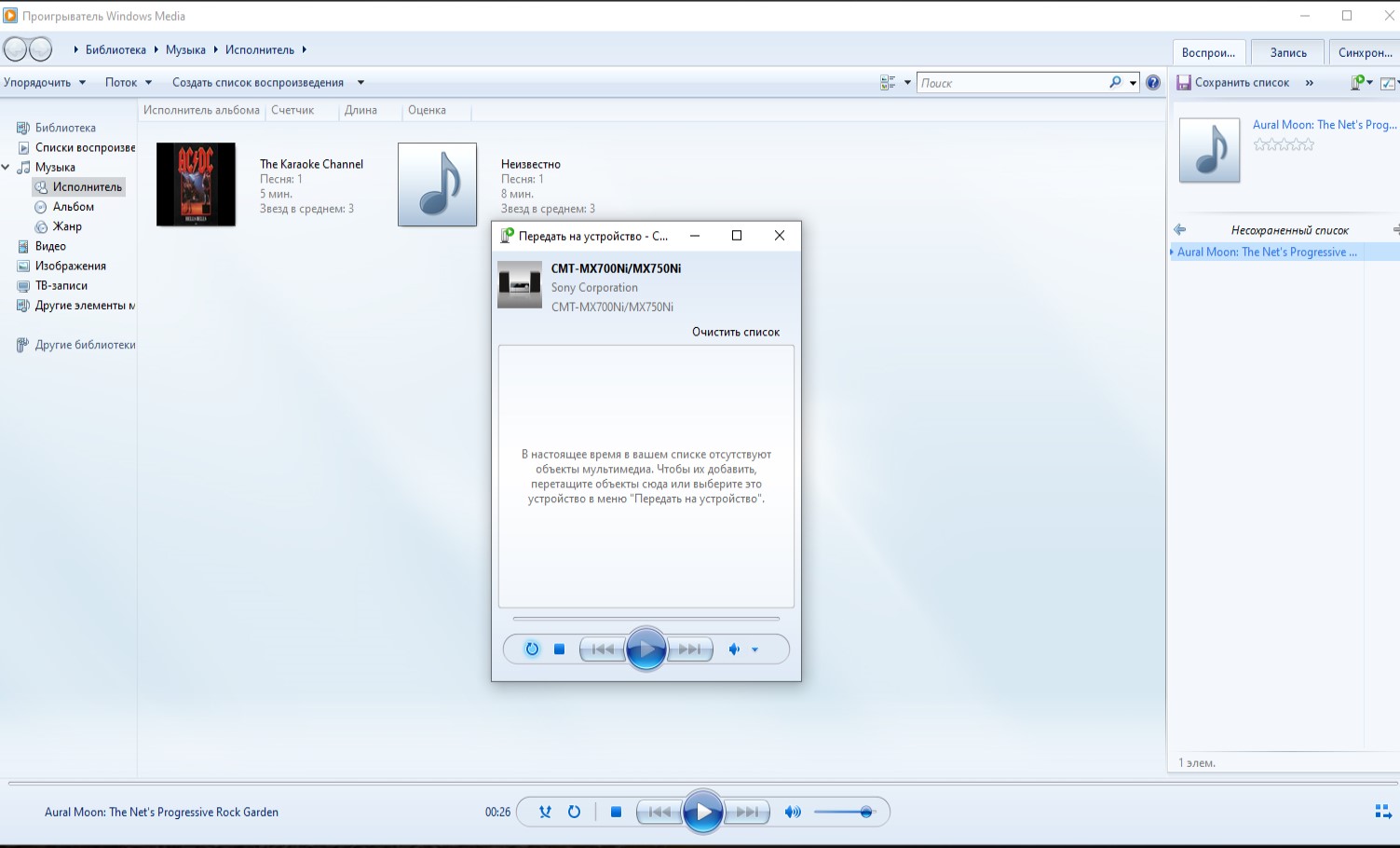This screenshot has height=848, width=1400.
Task: Switch to Now Playing mode icon
Action: click(x=1383, y=812)
